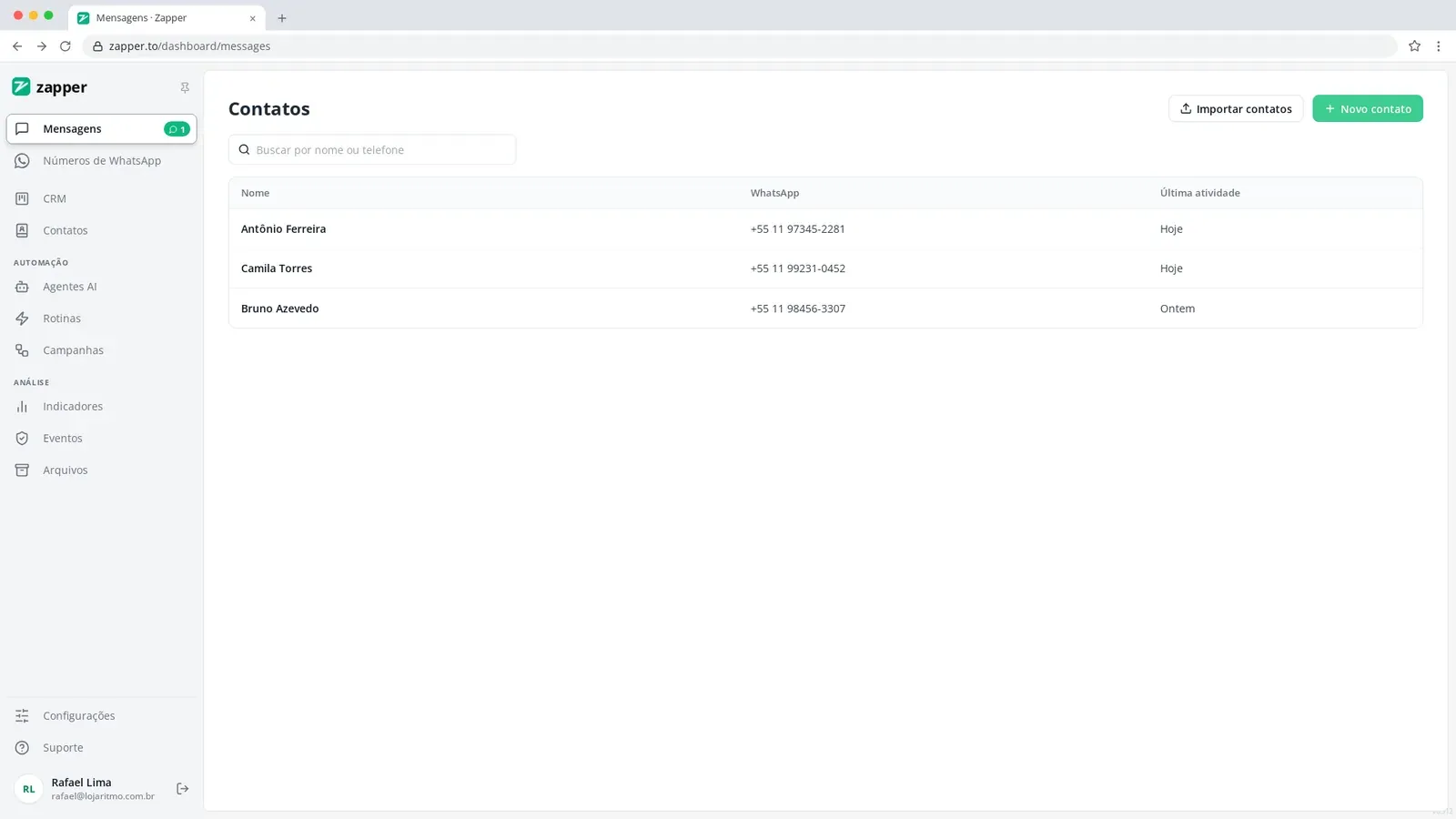This screenshot has width=1456, height=819.
Task: Go to Agentes AI robot icon
Action: pyautogui.click(x=22, y=287)
